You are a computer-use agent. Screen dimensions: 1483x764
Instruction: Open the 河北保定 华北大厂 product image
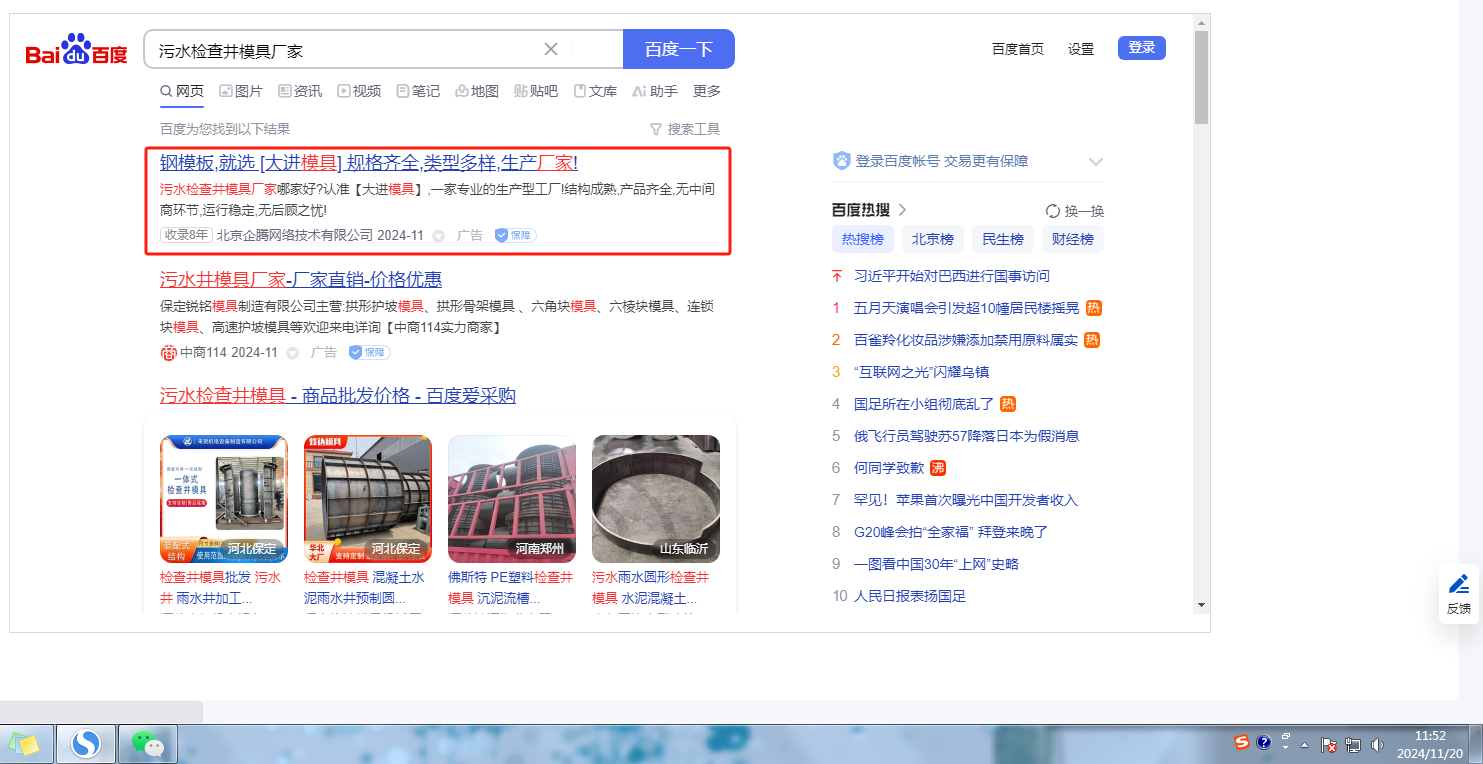pos(368,499)
